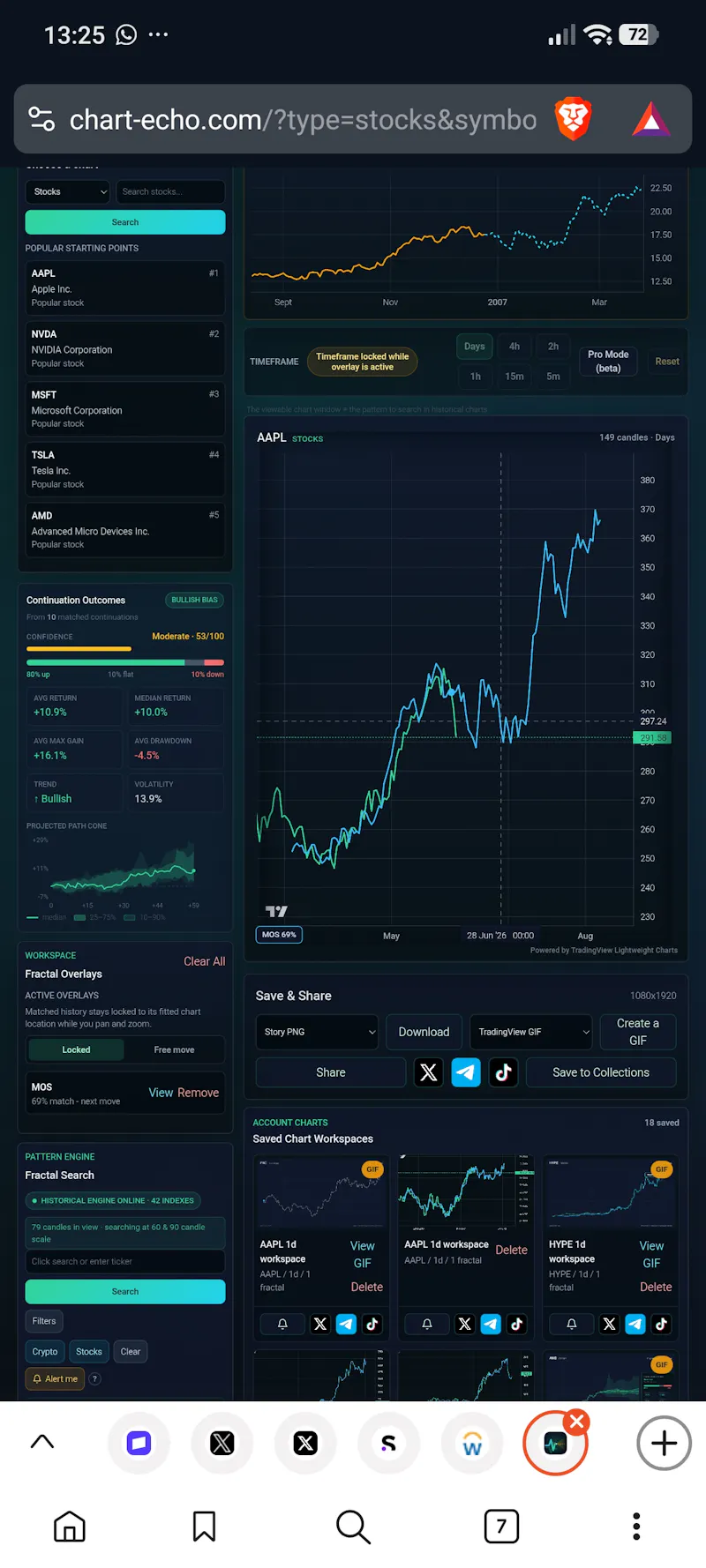This screenshot has width=706, height=1568.
Task: Open tab switcher showing 7 tabs
Action: pyautogui.click(x=501, y=1527)
